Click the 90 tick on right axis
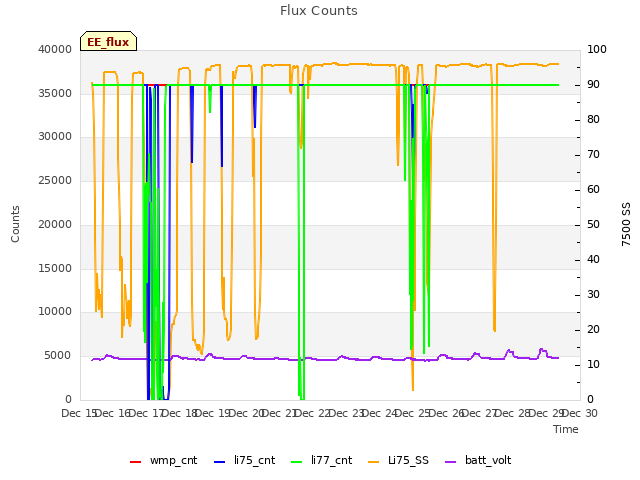This screenshot has width=640, height=480. 593,84
